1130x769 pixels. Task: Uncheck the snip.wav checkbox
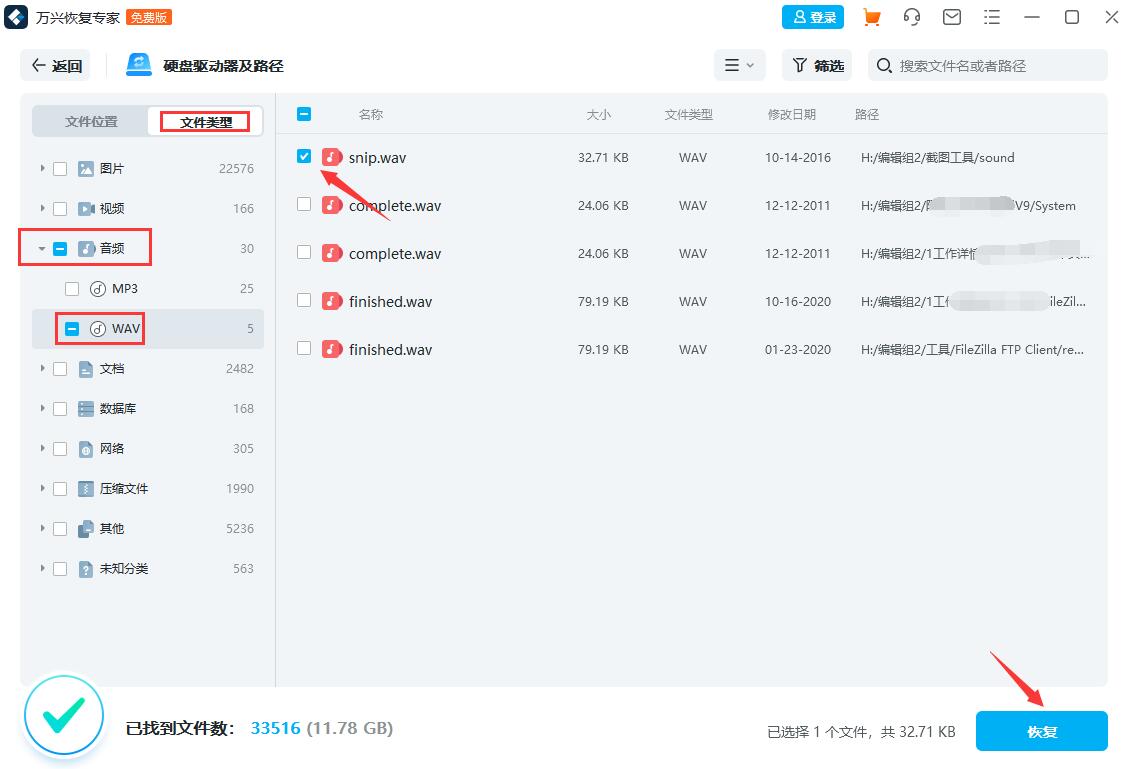304,157
